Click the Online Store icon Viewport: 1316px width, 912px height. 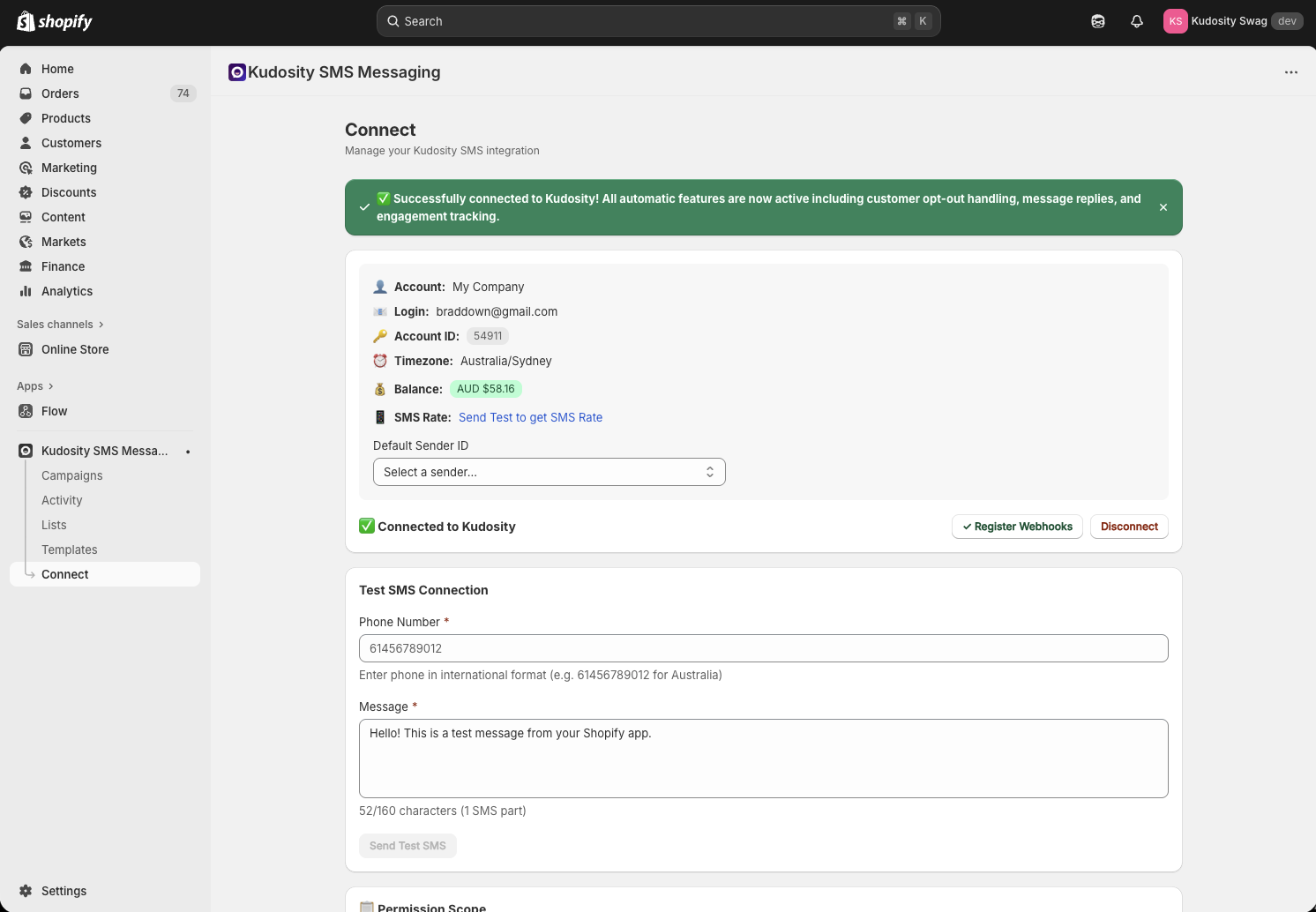[26, 349]
